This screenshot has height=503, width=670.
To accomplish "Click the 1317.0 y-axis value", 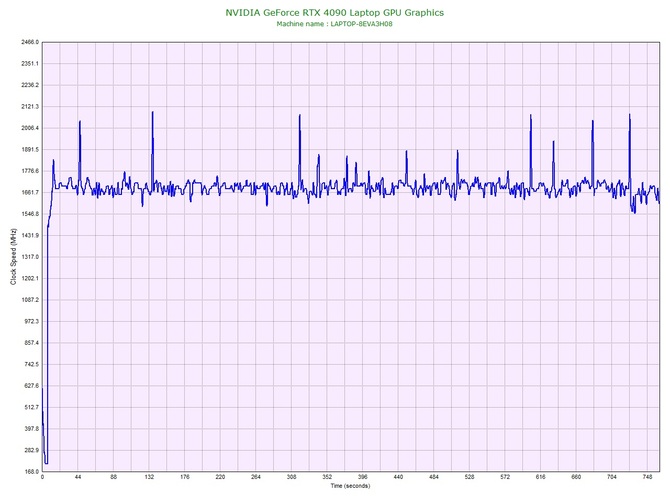I will [29, 257].
